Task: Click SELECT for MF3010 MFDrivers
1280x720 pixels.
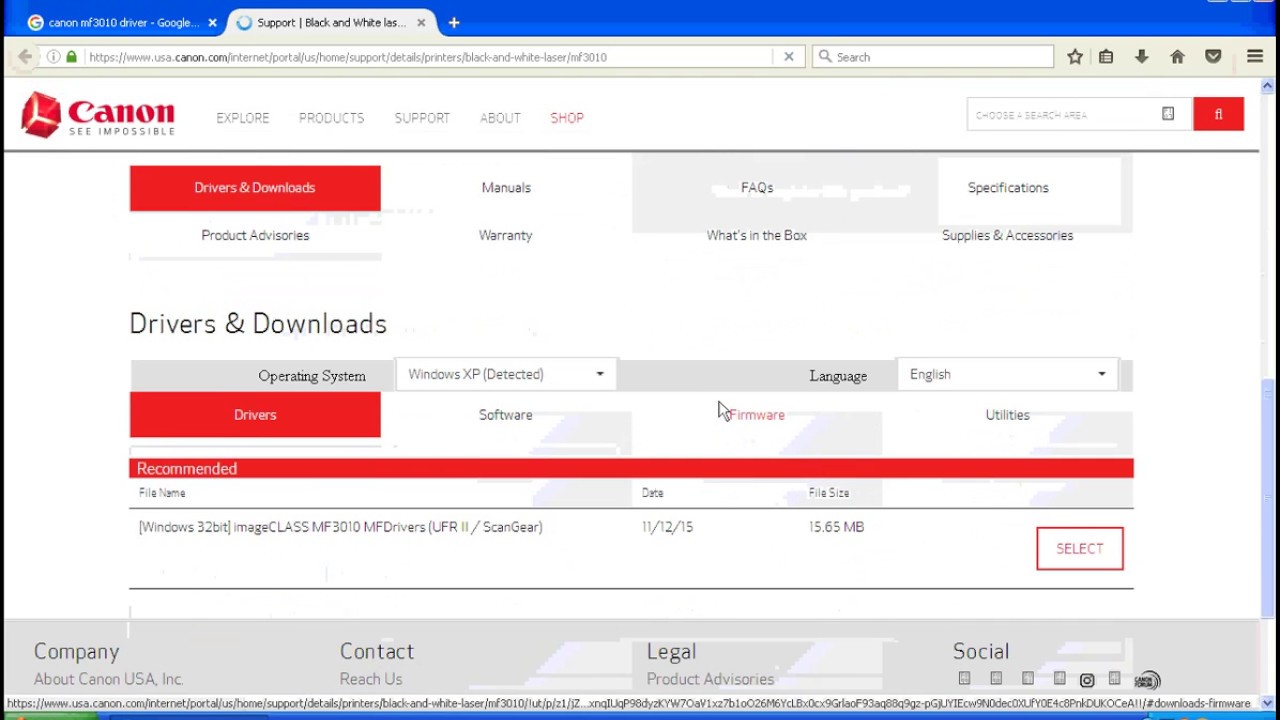Action: 1080,549
